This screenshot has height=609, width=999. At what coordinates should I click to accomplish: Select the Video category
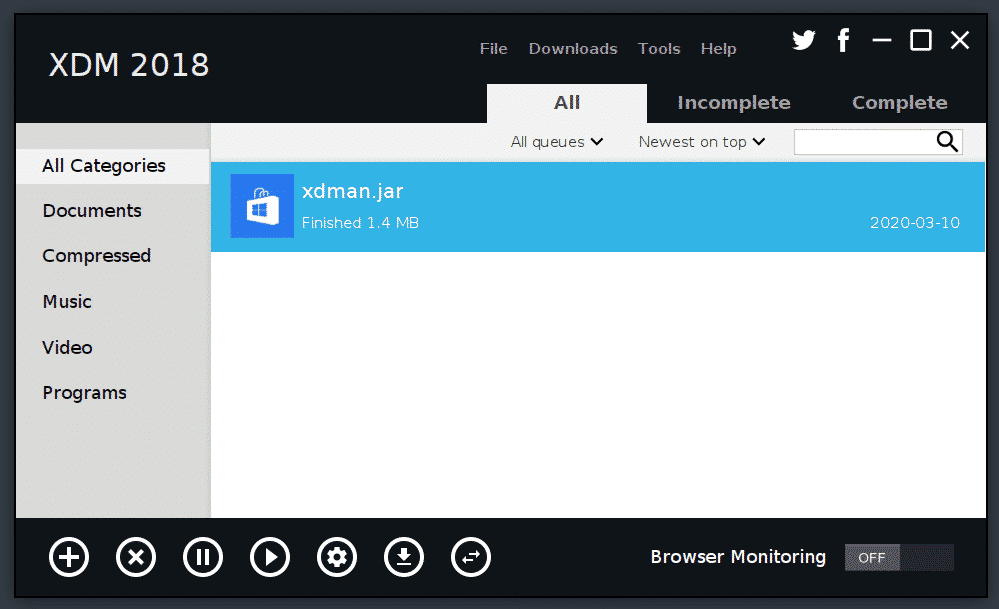tap(67, 347)
